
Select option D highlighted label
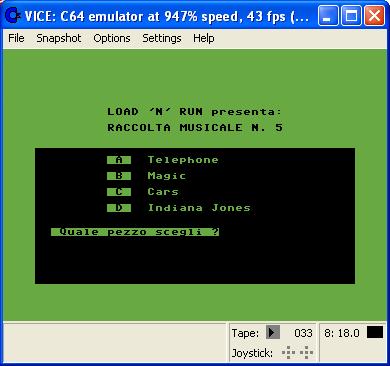(x=119, y=208)
